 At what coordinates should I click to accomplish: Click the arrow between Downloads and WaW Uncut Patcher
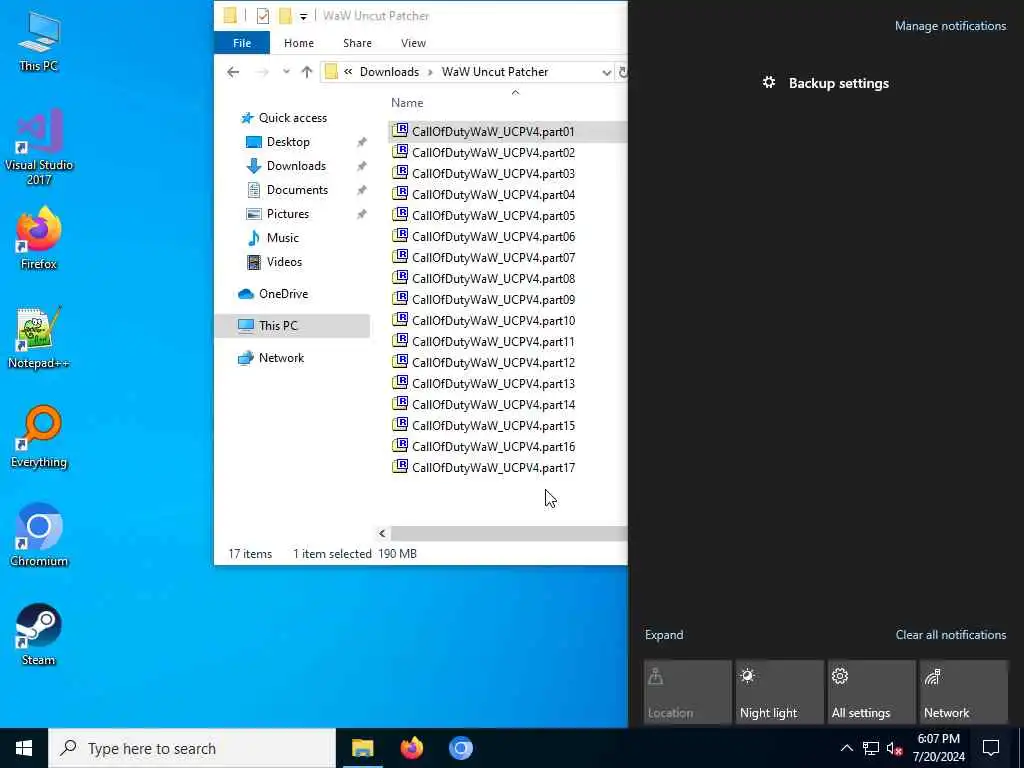[x=430, y=72]
